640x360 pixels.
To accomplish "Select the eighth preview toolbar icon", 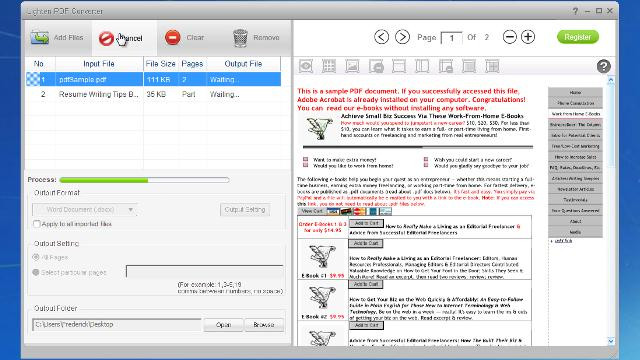I will (469, 66).
